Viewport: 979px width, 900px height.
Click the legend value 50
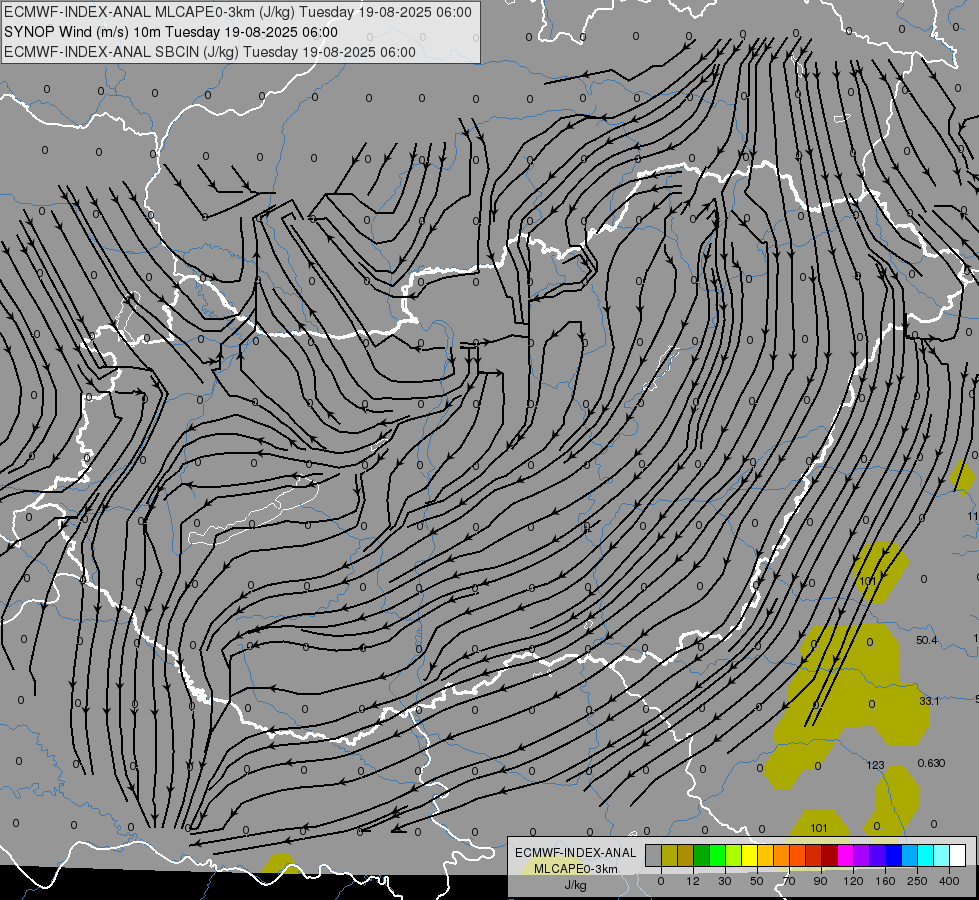(757, 881)
